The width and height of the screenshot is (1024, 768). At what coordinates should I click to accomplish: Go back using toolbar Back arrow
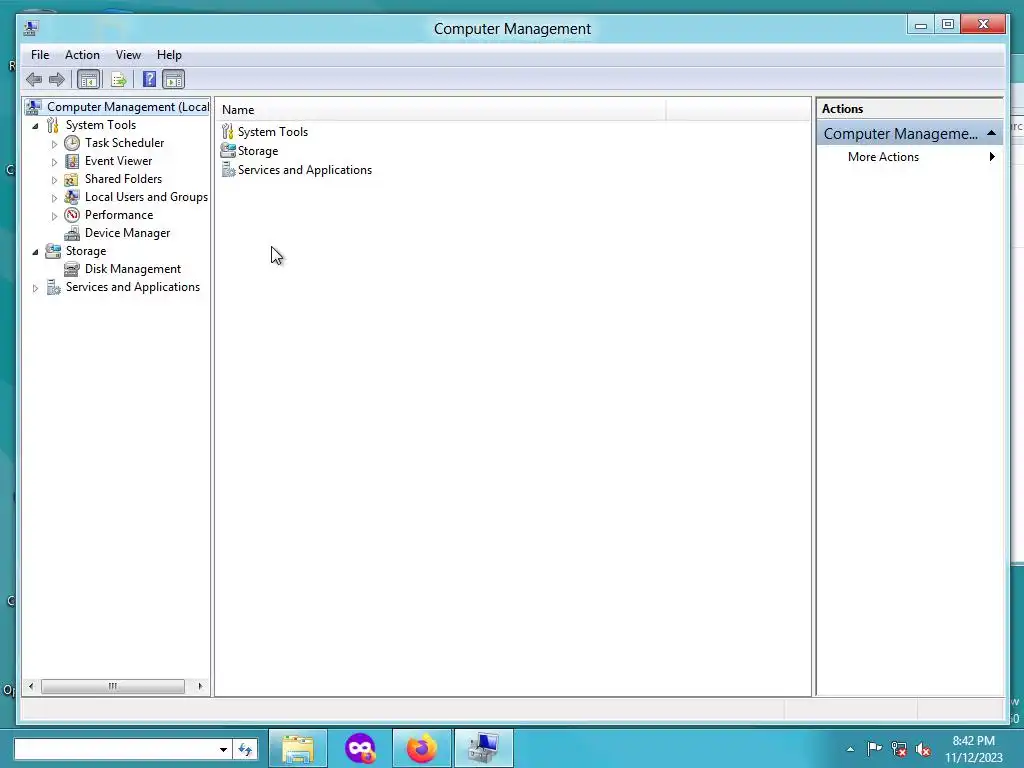pyautogui.click(x=34, y=80)
